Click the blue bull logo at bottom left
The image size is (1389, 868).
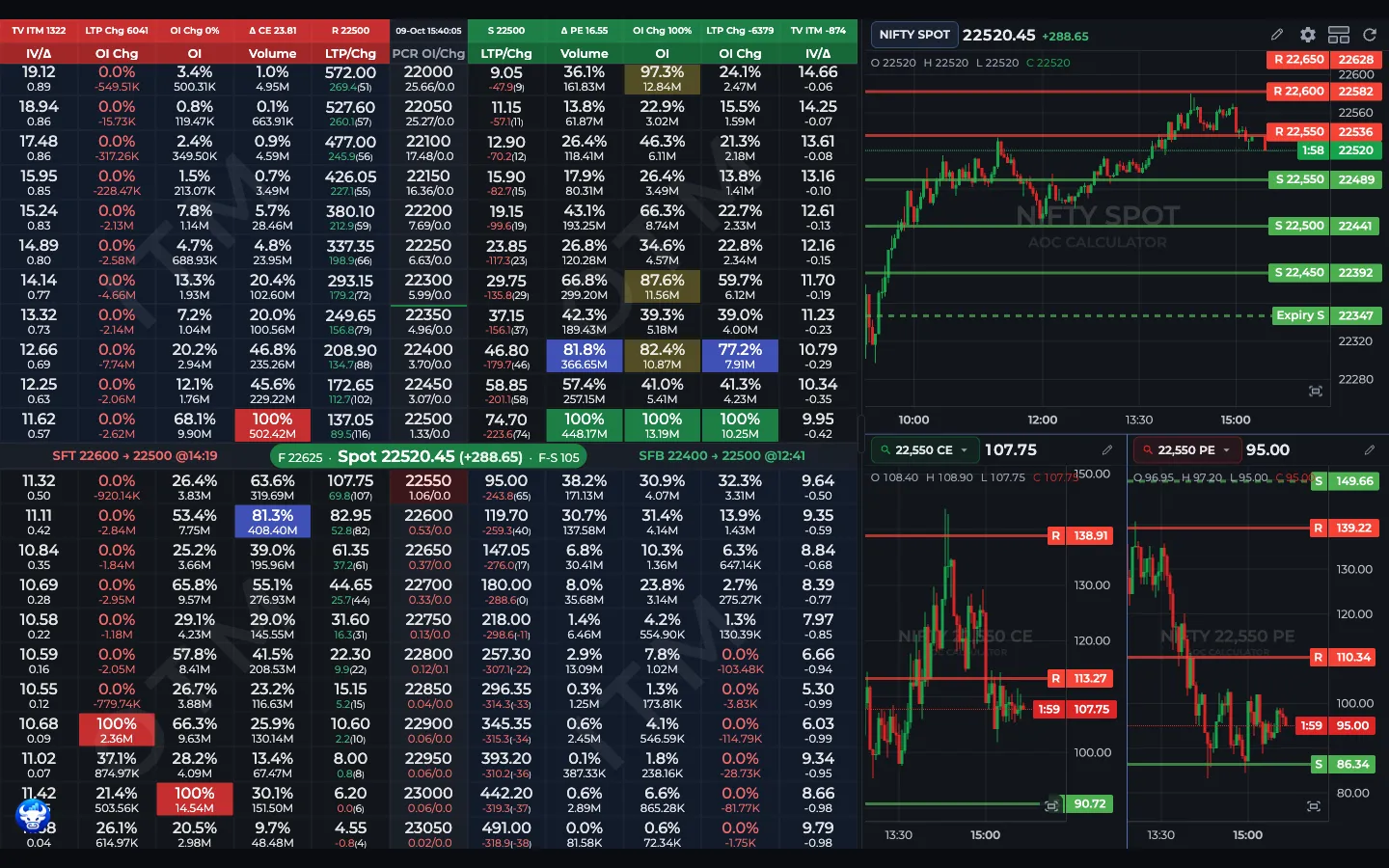click(33, 816)
